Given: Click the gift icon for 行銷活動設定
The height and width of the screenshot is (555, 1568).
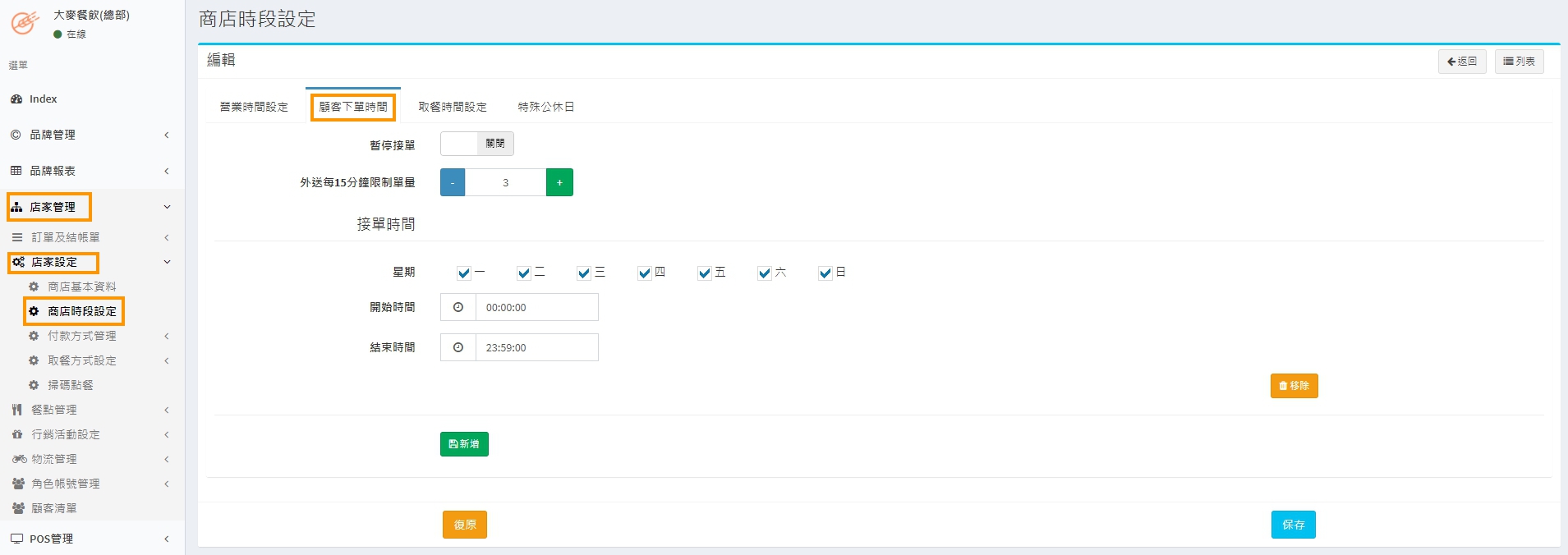Looking at the screenshot, I should pyautogui.click(x=17, y=434).
